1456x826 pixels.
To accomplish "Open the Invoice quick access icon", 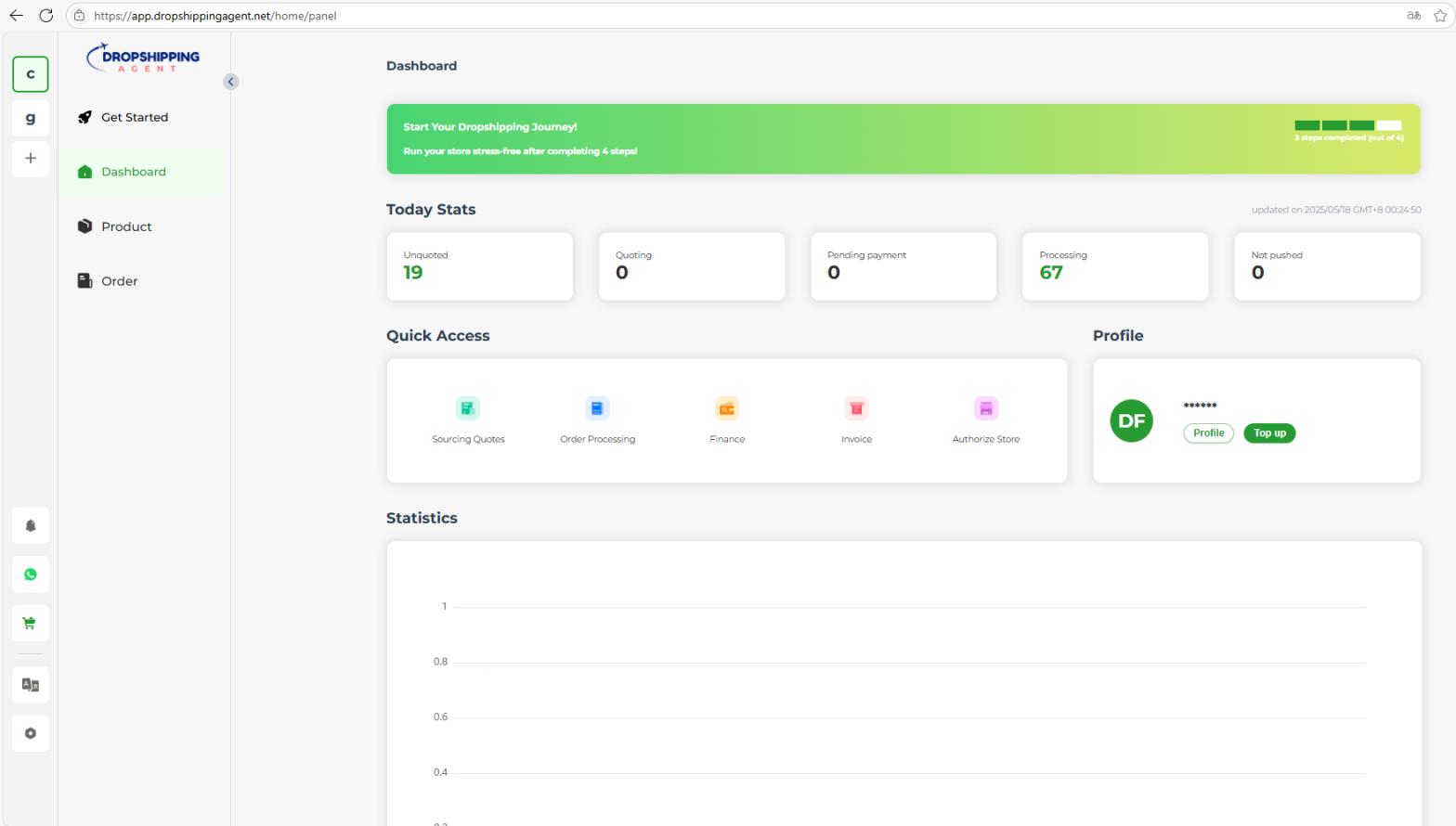I will 856,408.
